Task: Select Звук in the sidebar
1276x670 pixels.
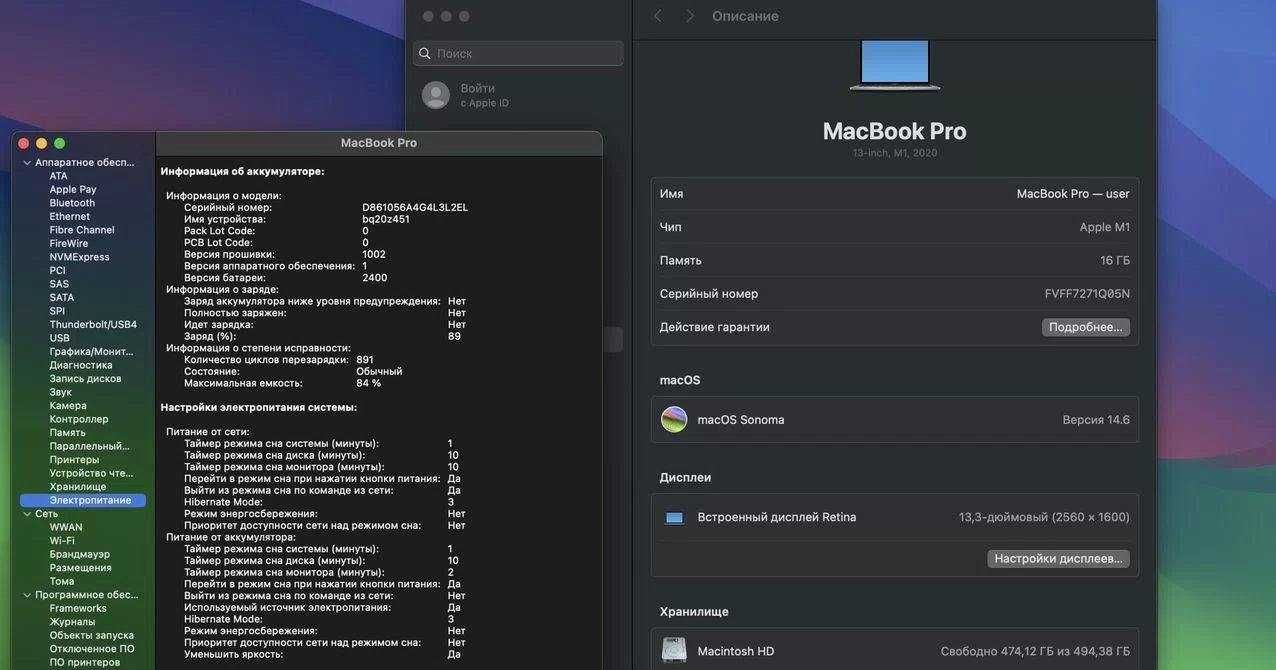Action: (61, 392)
